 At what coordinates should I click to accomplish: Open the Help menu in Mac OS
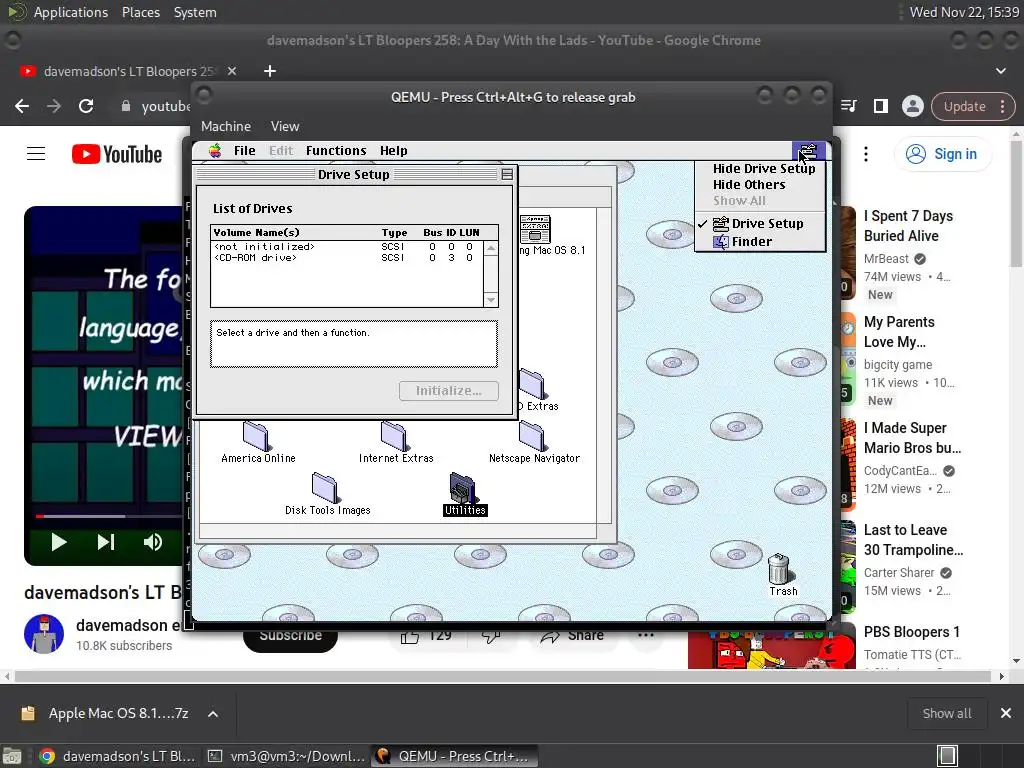pyautogui.click(x=393, y=151)
